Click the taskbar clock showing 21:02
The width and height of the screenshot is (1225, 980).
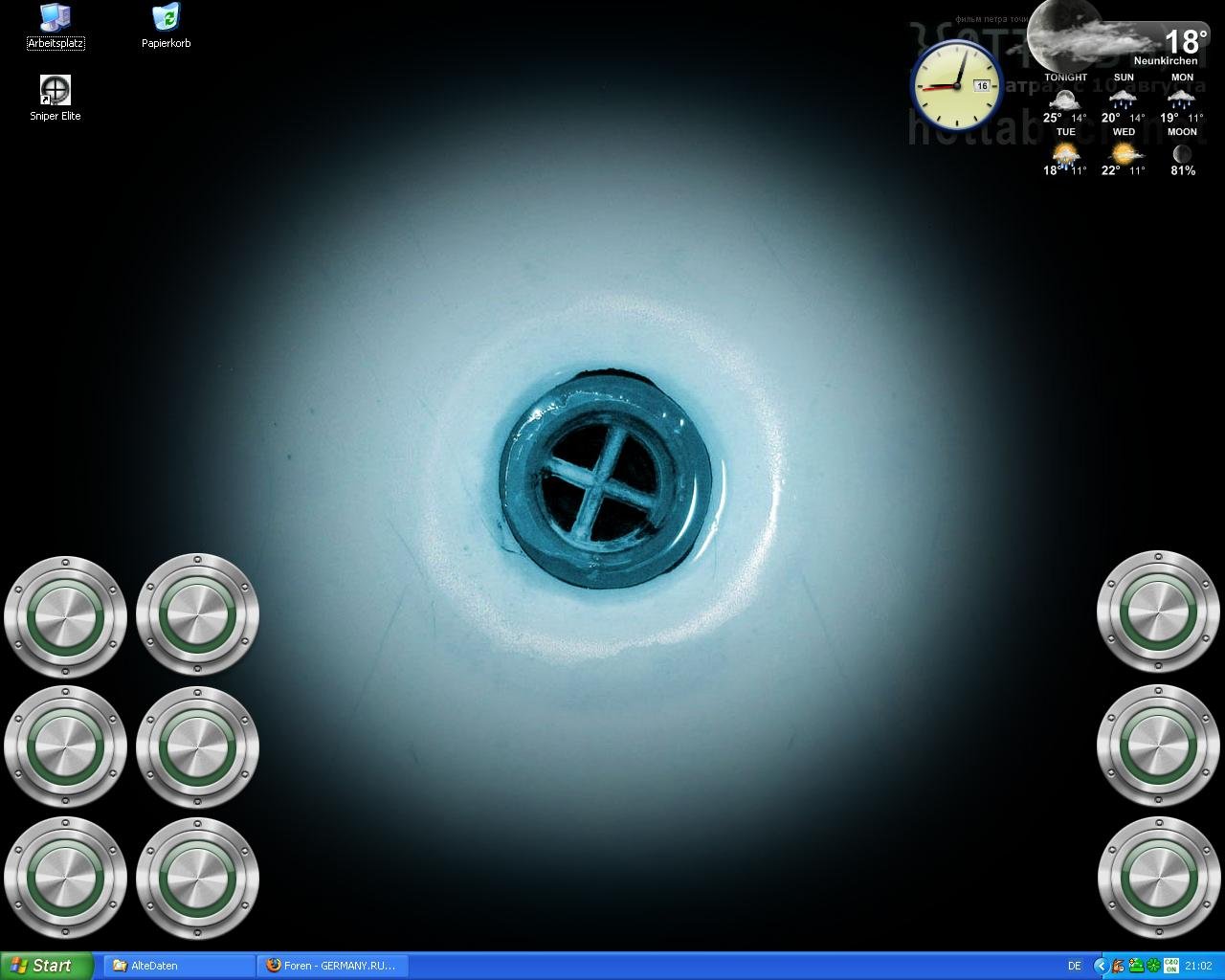click(1198, 966)
